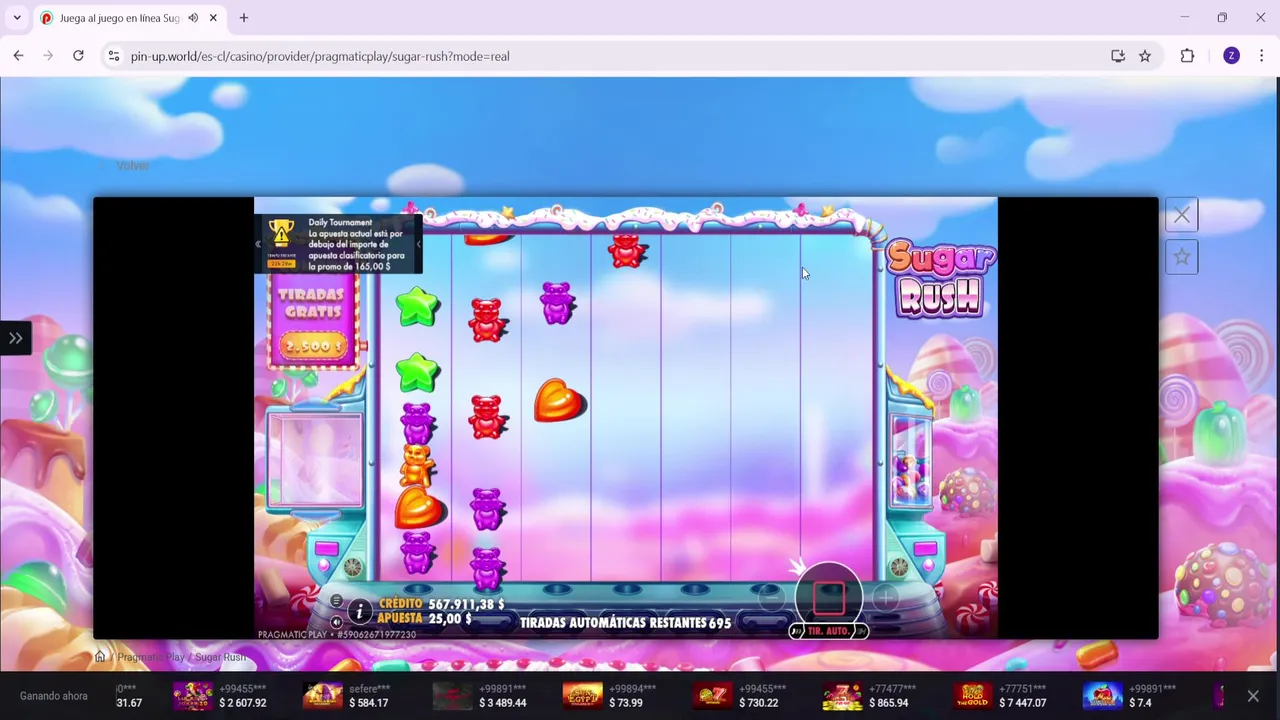Open the tab search dropdown arrow
Image resolution: width=1280 pixels, height=720 pixels.
[x=17, y=18]
